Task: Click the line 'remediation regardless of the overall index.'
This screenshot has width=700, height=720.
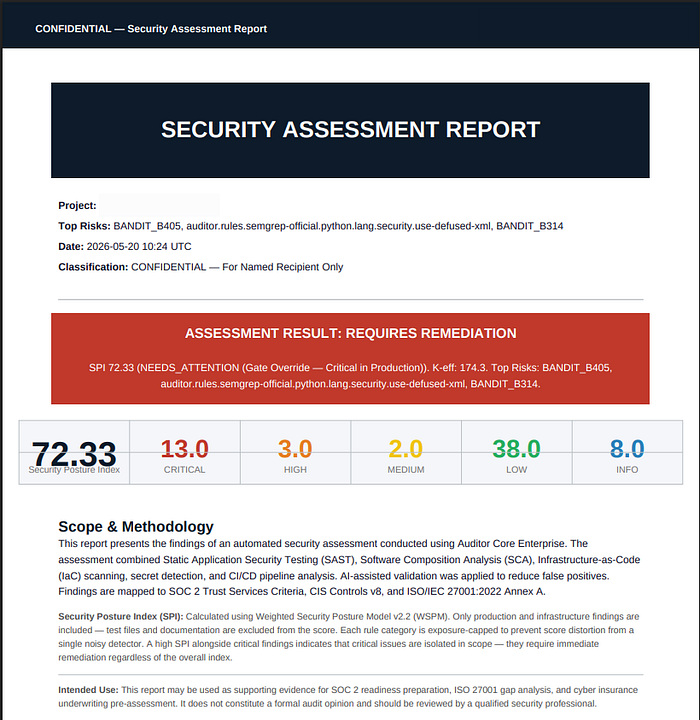Action: (145, 658)
